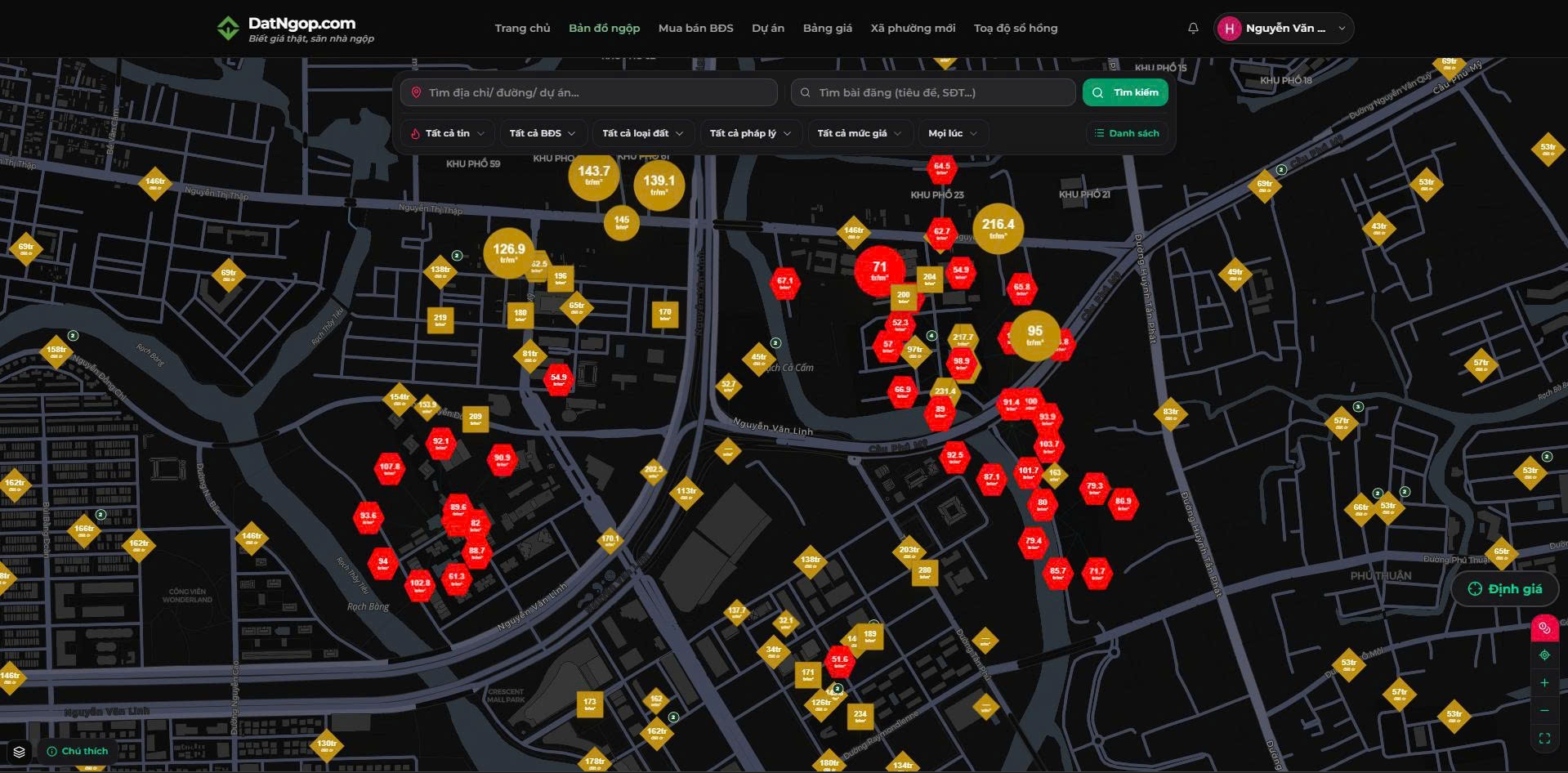
Task: Open the Mua bán BĐS page
Action: 695,29
